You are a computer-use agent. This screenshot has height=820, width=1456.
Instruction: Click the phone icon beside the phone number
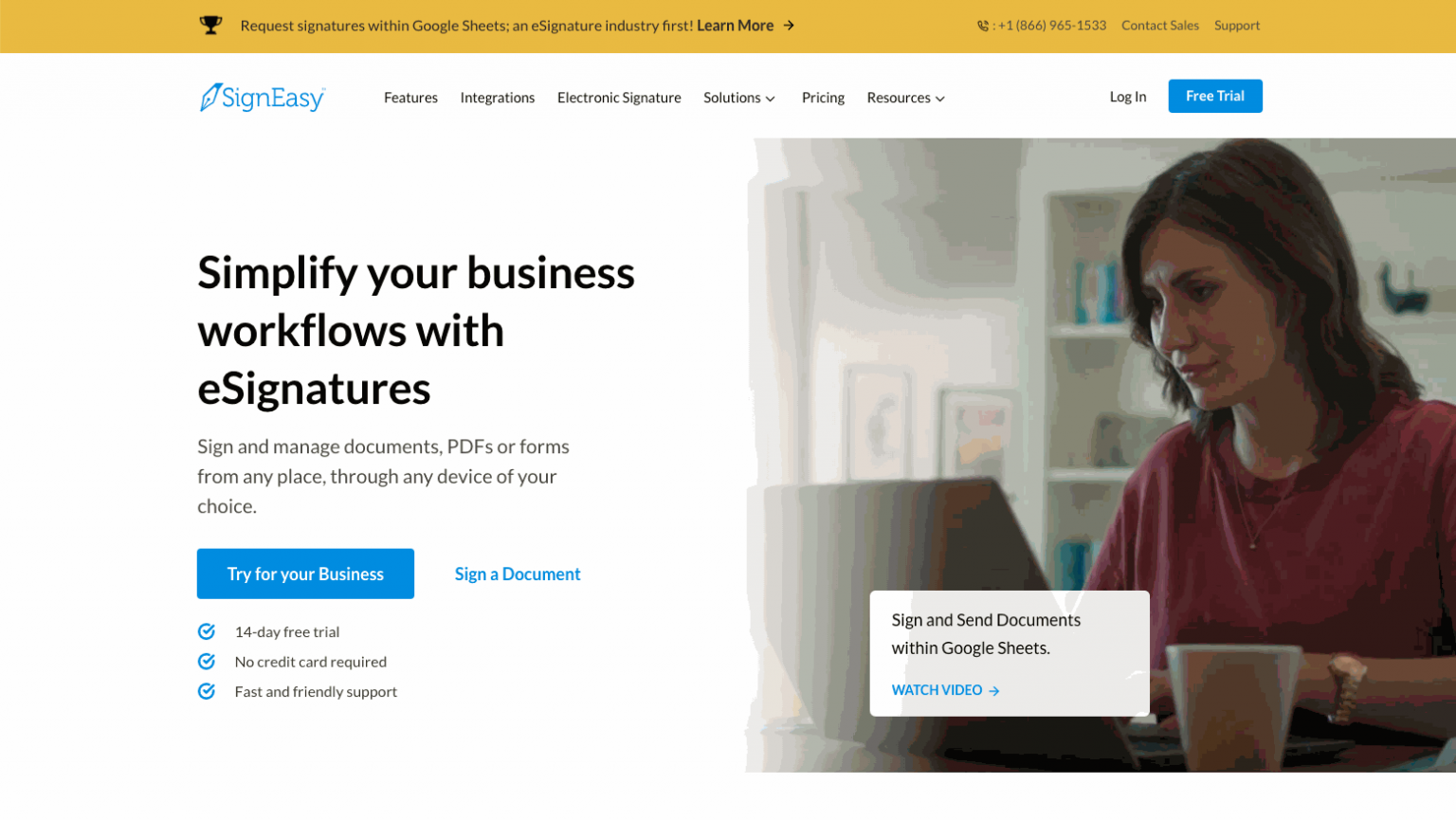(x=983, y=26)
